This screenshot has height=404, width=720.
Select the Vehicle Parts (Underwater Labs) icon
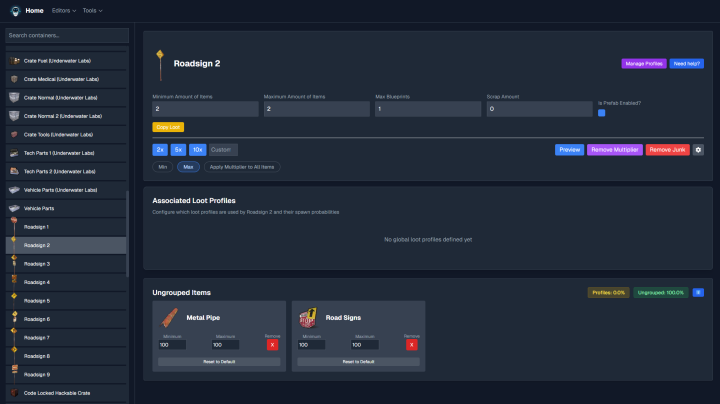point(14,190)
